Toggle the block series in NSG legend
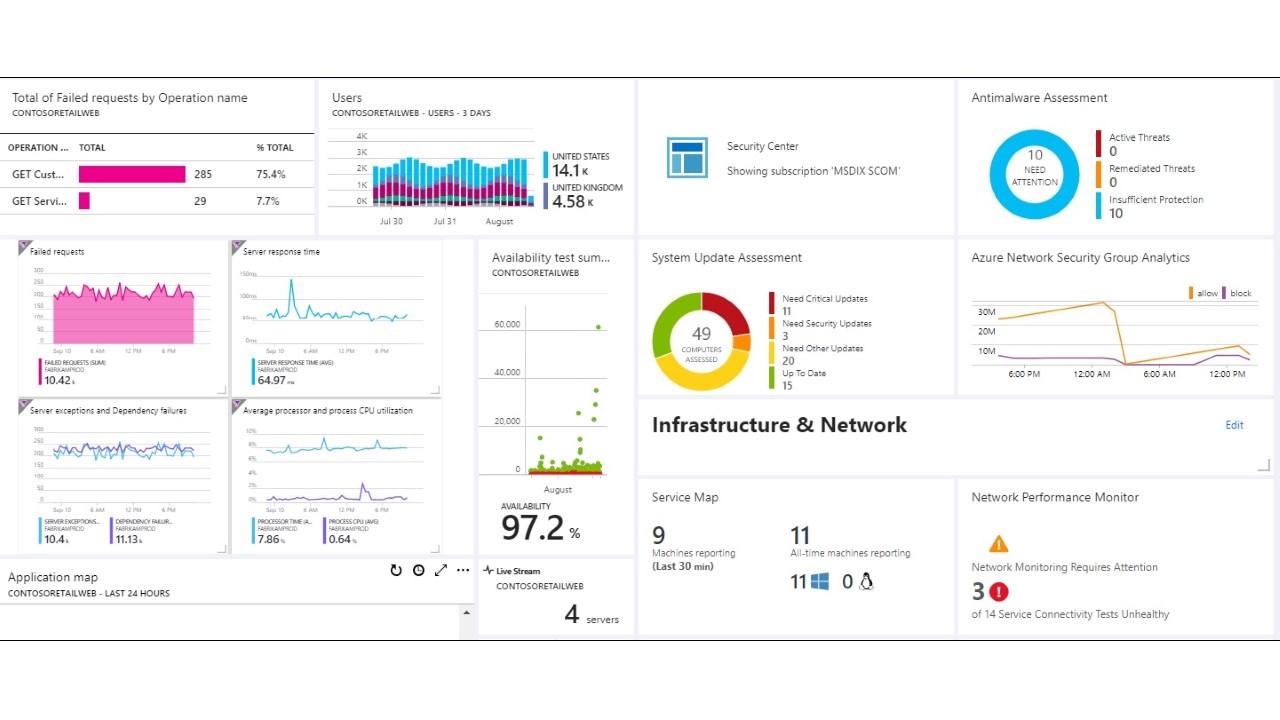 1237,293
